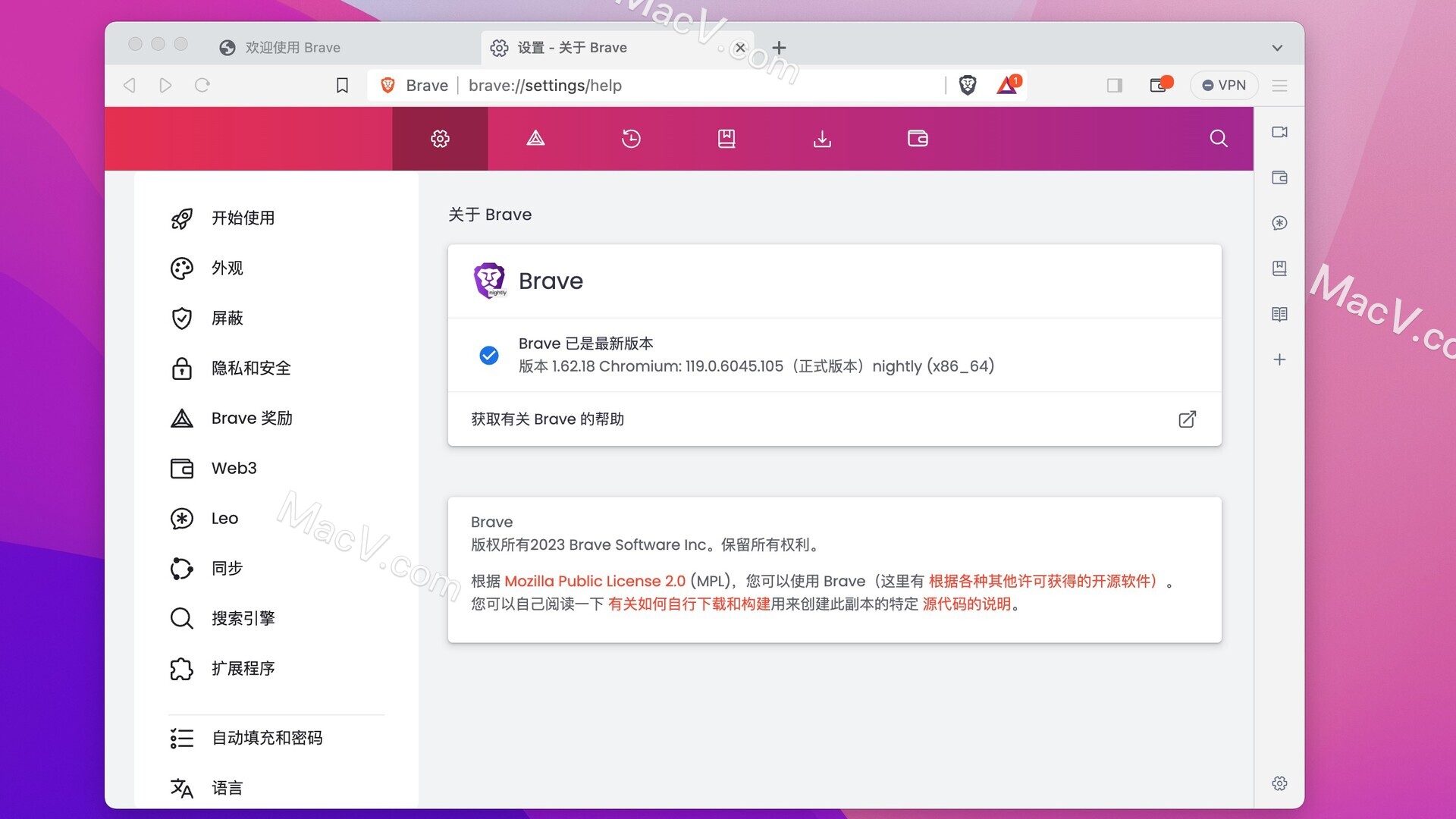Go forward to next page

click(165, 86)
